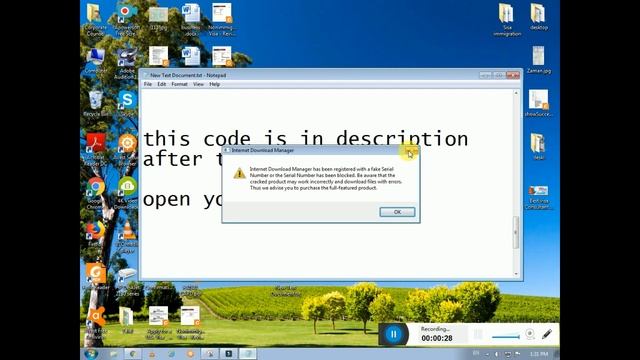Open the orange reader app desktop shortcut

pyautogui.click(x=96, y=277)
